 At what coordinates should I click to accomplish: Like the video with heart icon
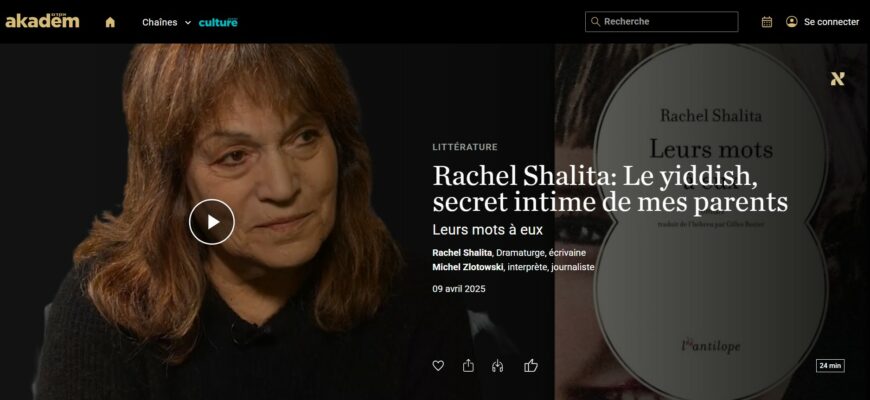pyautogui.click(x=438, y=366)
